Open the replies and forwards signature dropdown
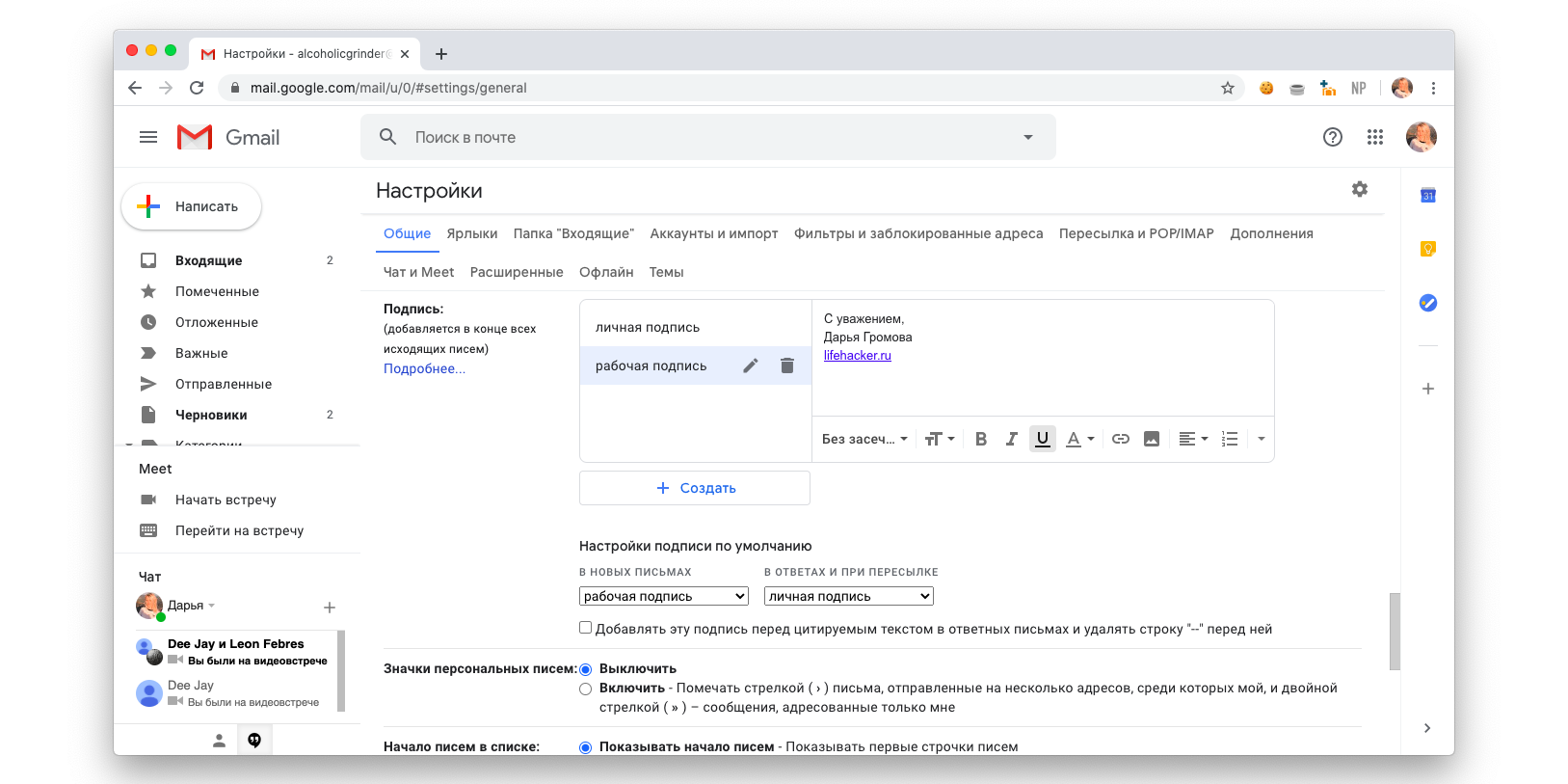1568x784 pixels. coord(848,596)
